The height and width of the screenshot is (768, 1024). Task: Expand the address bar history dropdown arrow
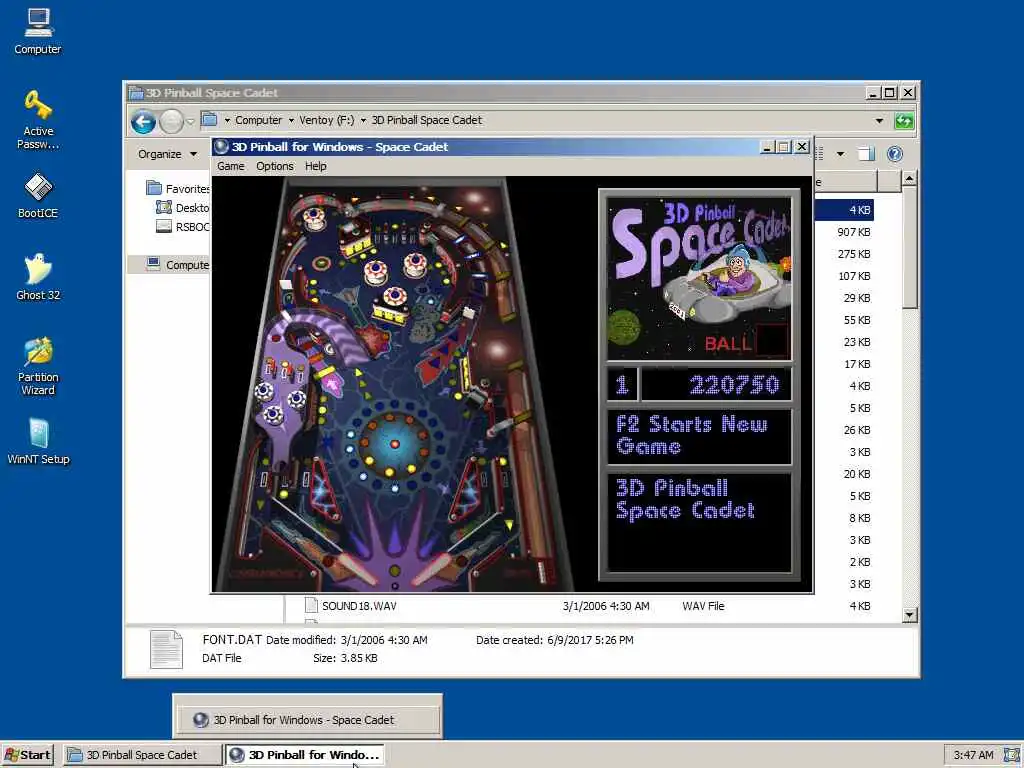(879, 121)
